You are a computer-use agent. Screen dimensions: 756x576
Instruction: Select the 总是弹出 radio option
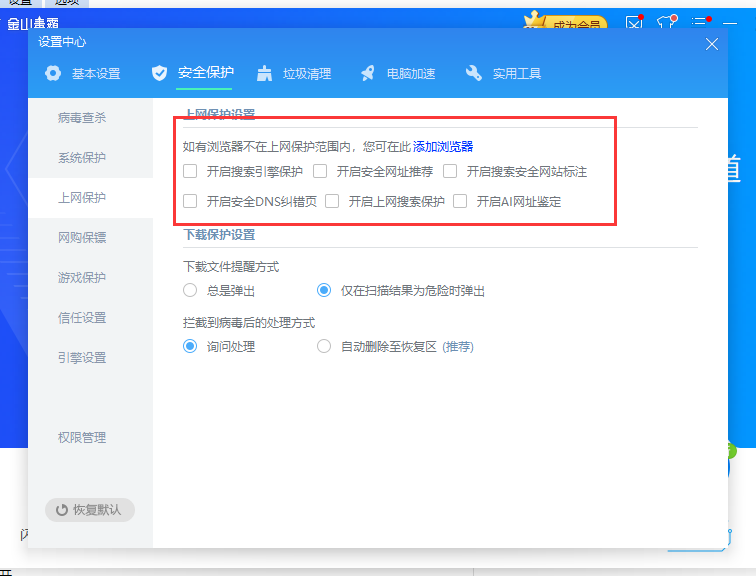pyautogui.click(x=190, y=290)
